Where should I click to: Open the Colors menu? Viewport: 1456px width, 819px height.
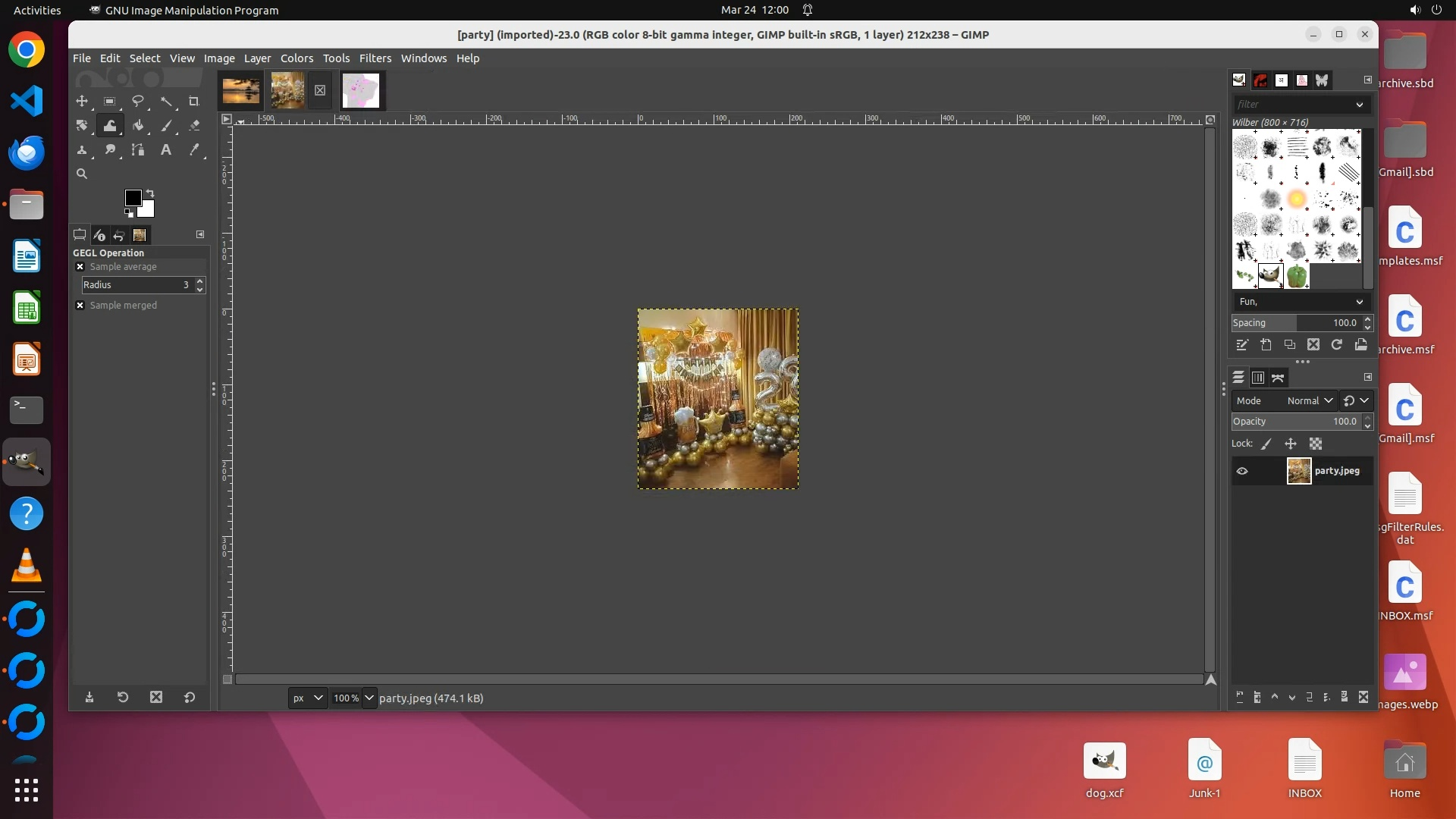coord(297,58)
